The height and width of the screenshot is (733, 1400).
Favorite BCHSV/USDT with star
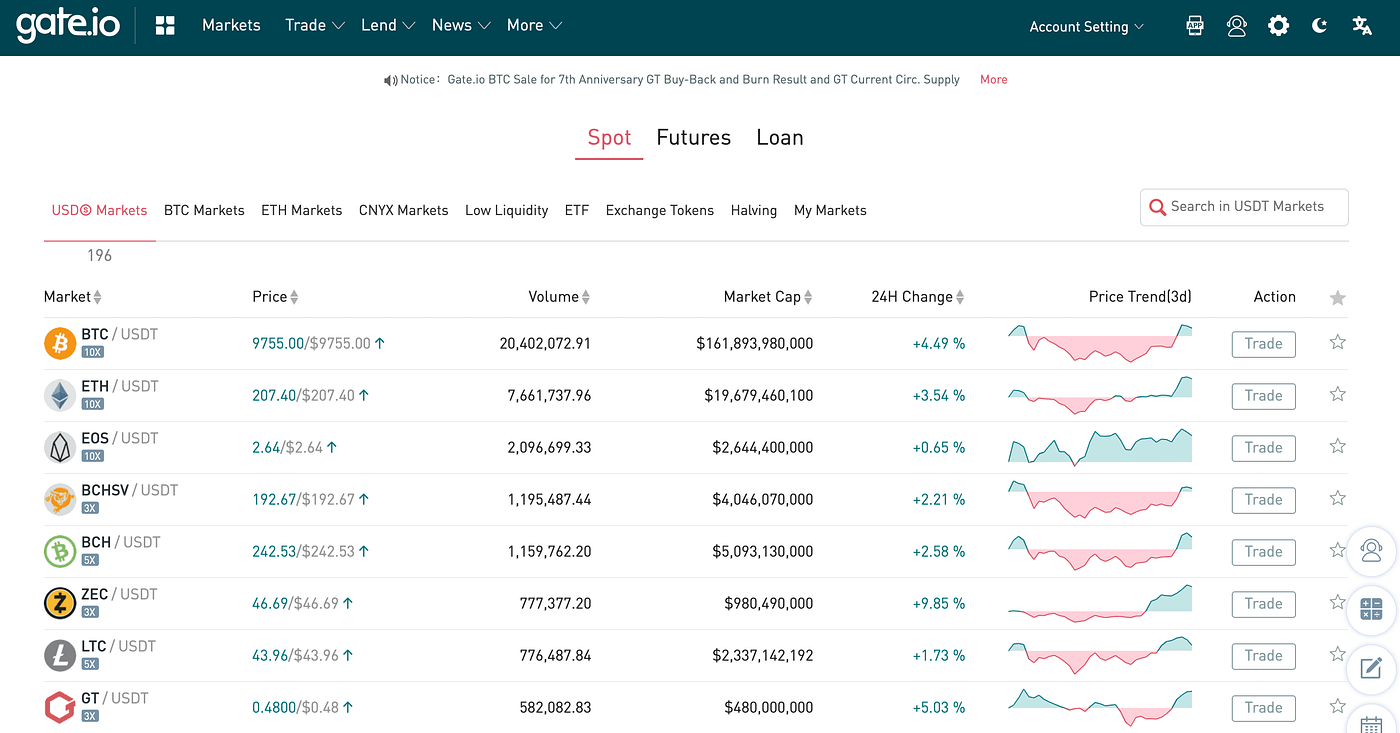[1338, 498]
